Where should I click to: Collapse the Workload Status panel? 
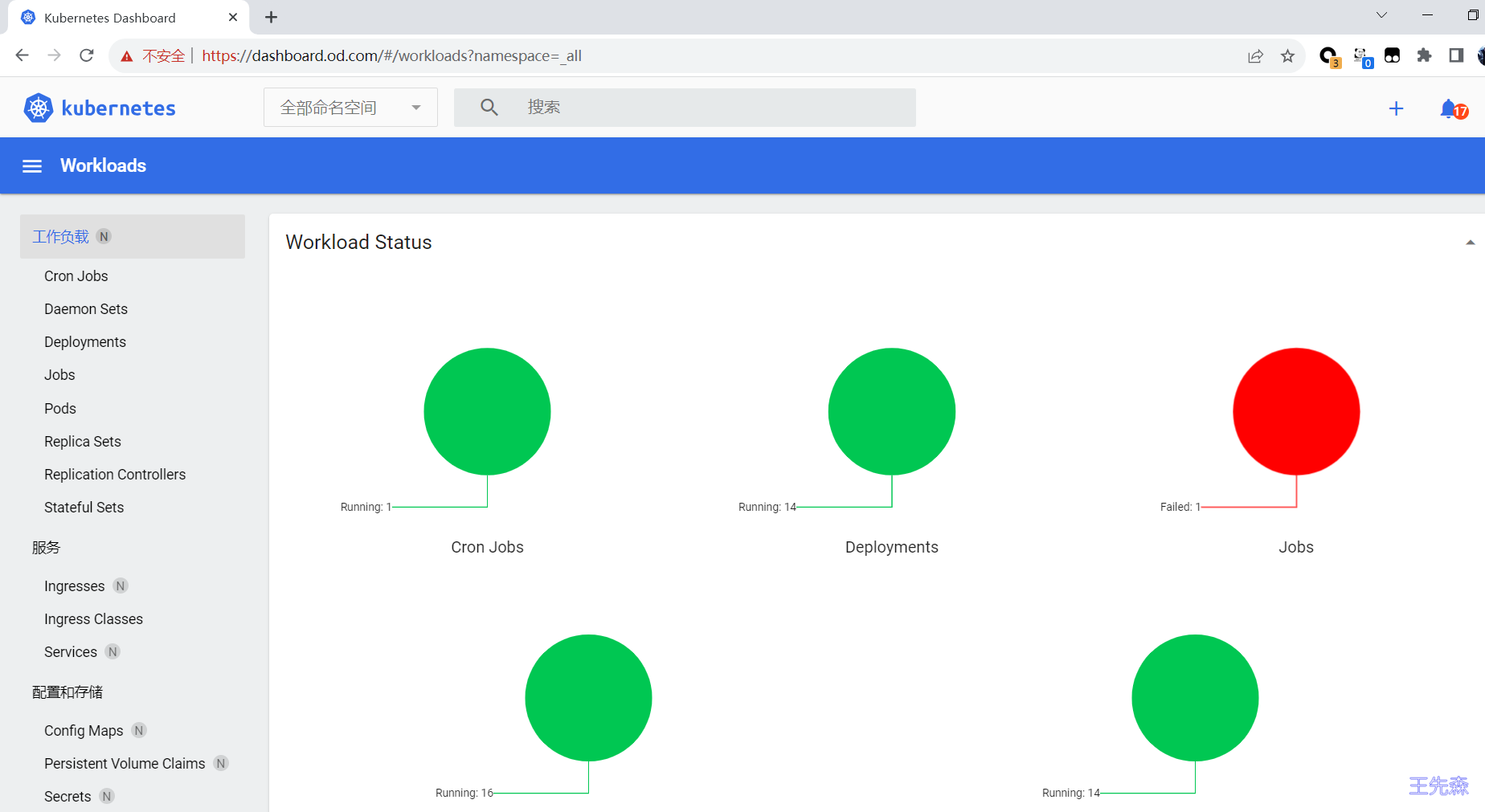1470,243
